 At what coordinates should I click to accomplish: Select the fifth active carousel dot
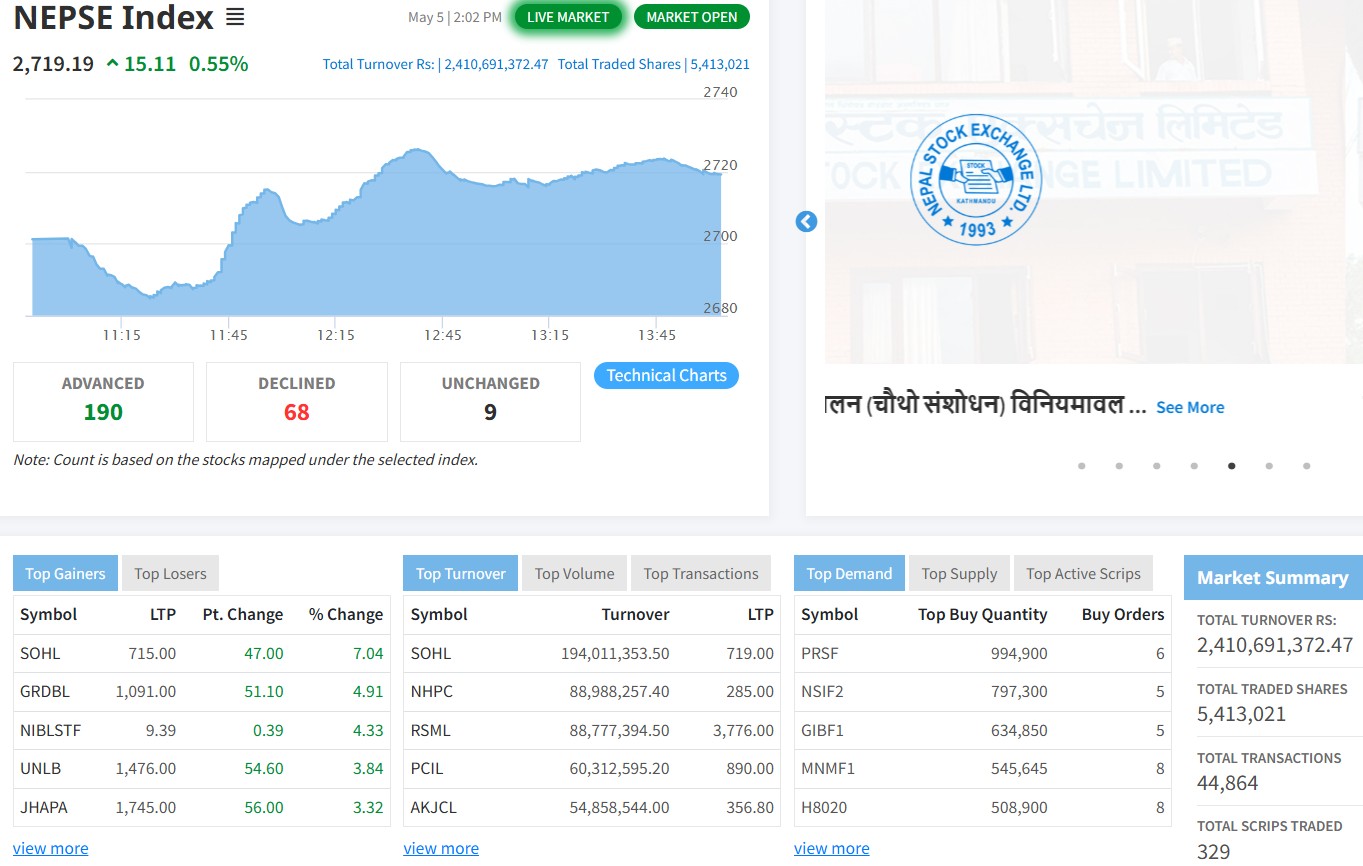[x=1231, y=466]
